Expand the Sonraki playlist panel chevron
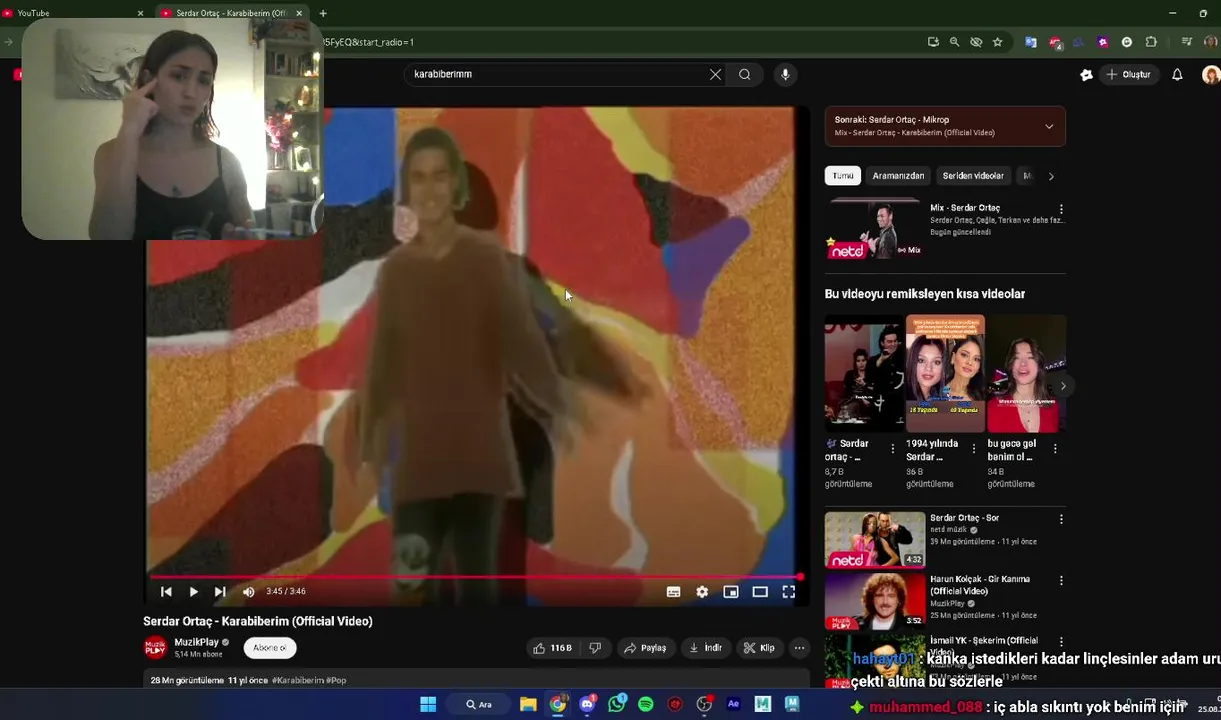The width and height of the screenshot is (1221, 720). [1049, 126]
